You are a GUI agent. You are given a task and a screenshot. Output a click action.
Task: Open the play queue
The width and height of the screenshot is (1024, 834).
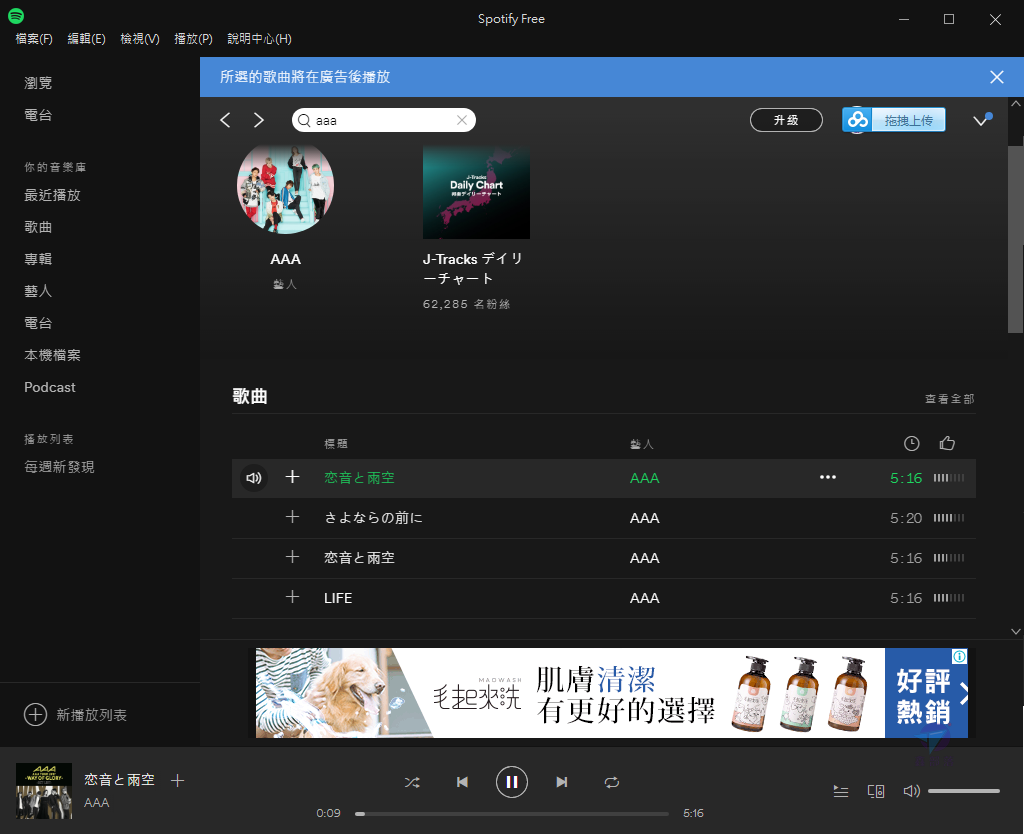841,792
